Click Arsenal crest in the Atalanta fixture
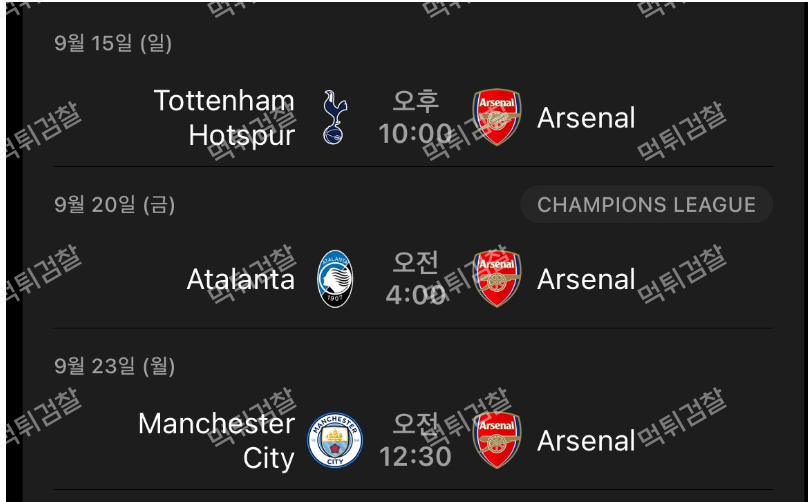The width and height of the screenshot is (808, 502). pyautogui.click(x=497, y=279)
